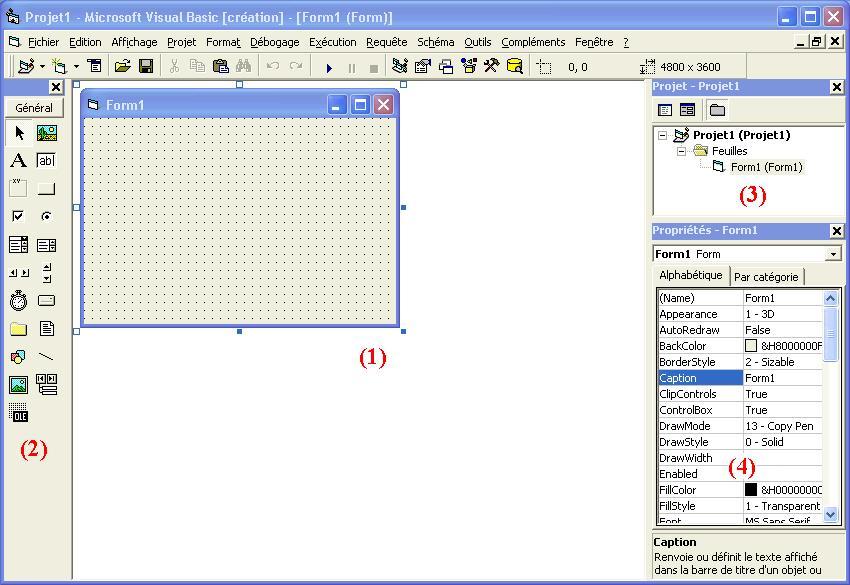The height and width of the screenshot is (585, 850).
Task: Open the Exécution menu
Action: click(x=332, y=42)
